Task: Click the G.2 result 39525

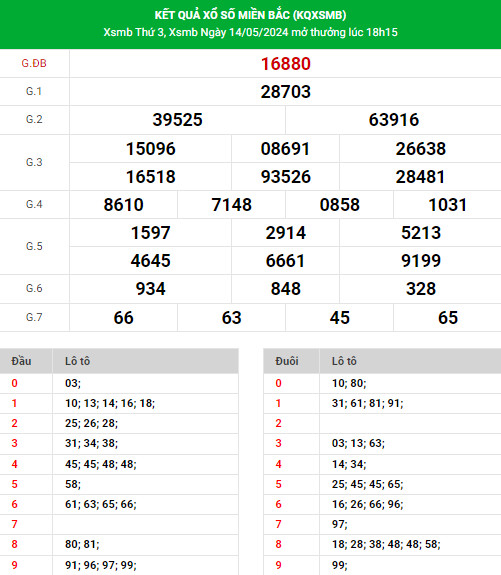Action: coord(178,120)
